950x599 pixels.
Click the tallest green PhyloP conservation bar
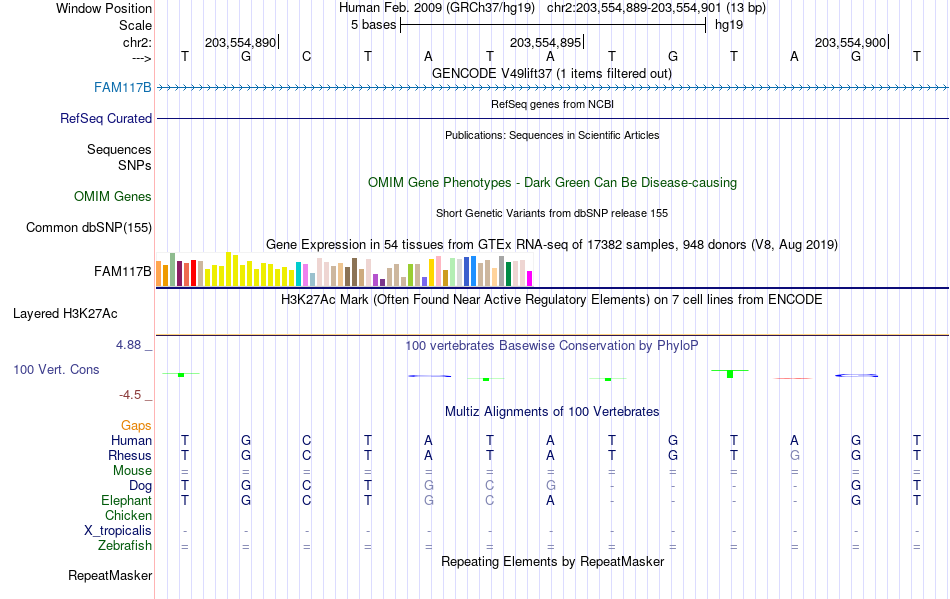point(730,374)
